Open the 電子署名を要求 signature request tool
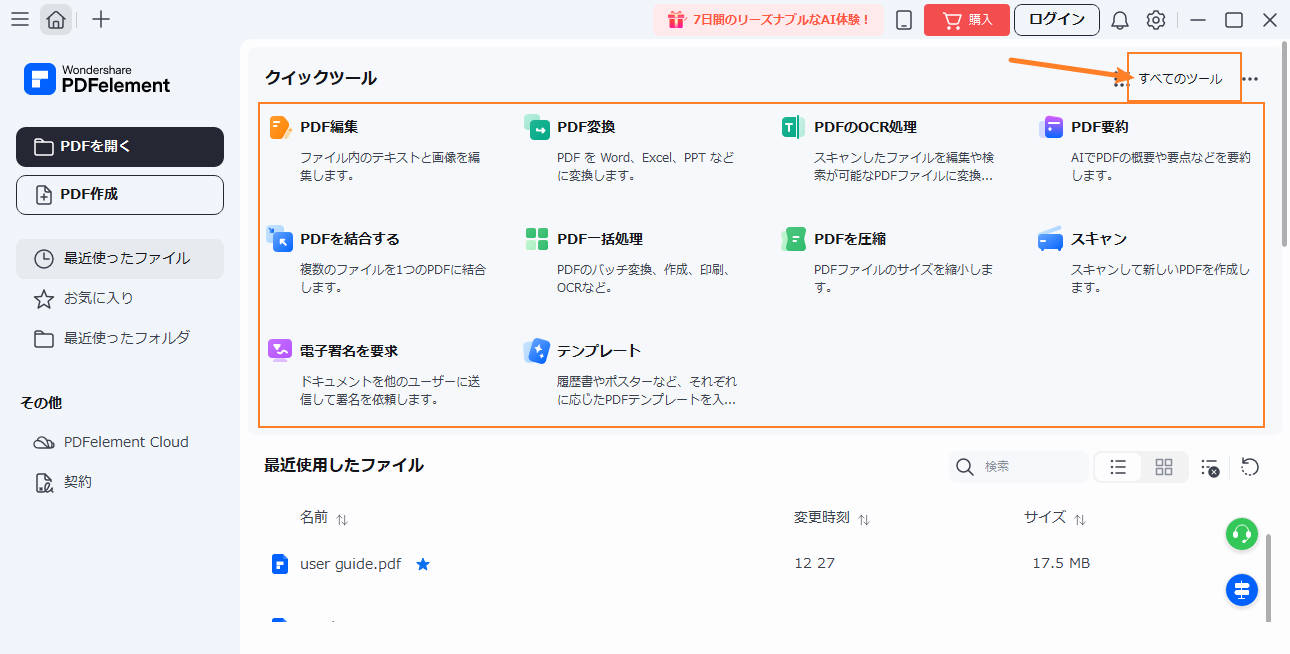The height and width of the screenshot is (654, 1290). coord(349,351)
